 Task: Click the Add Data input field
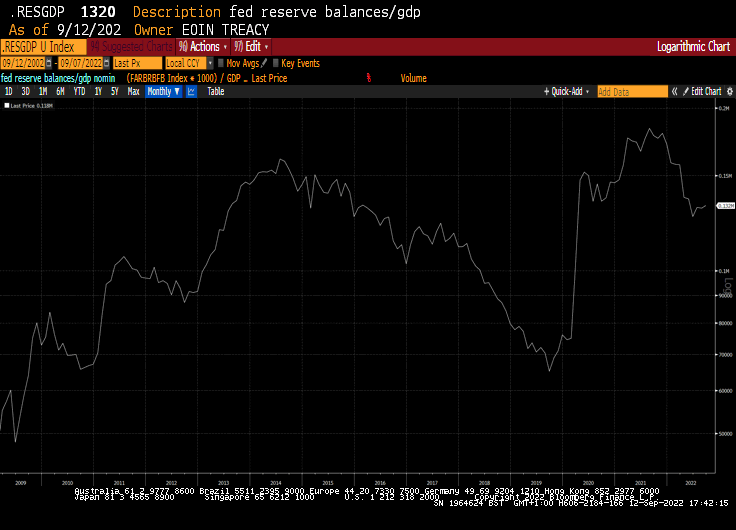tap(632, 92)
